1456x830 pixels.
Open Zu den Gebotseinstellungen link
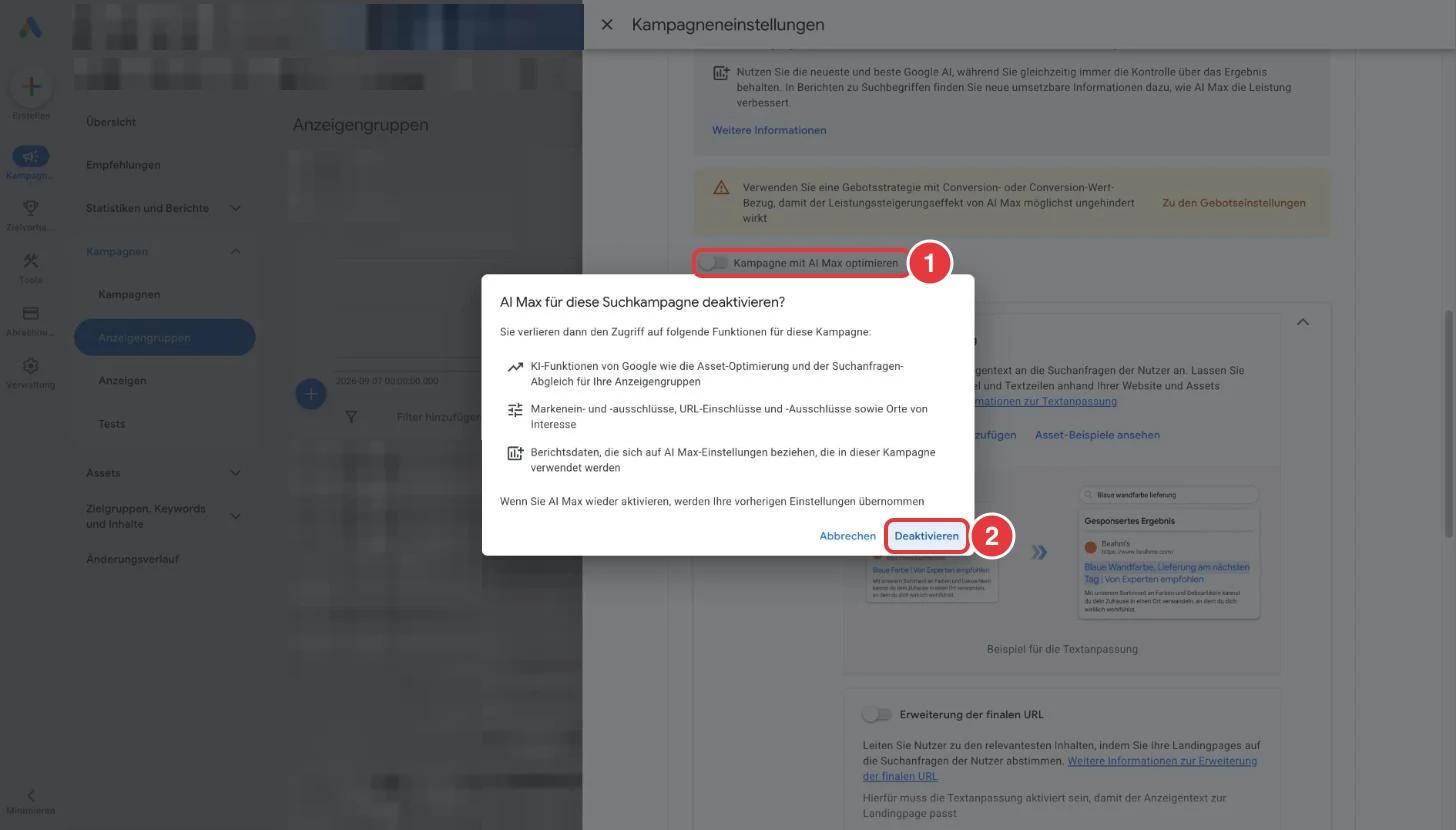click(1234, 203)
